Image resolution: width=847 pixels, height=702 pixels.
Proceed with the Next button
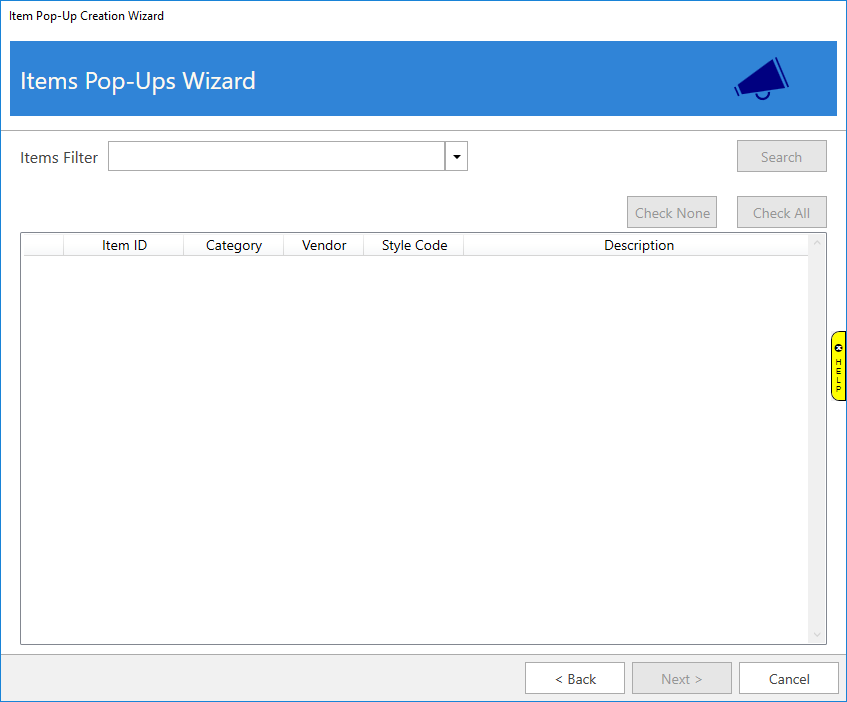[681, 679]
